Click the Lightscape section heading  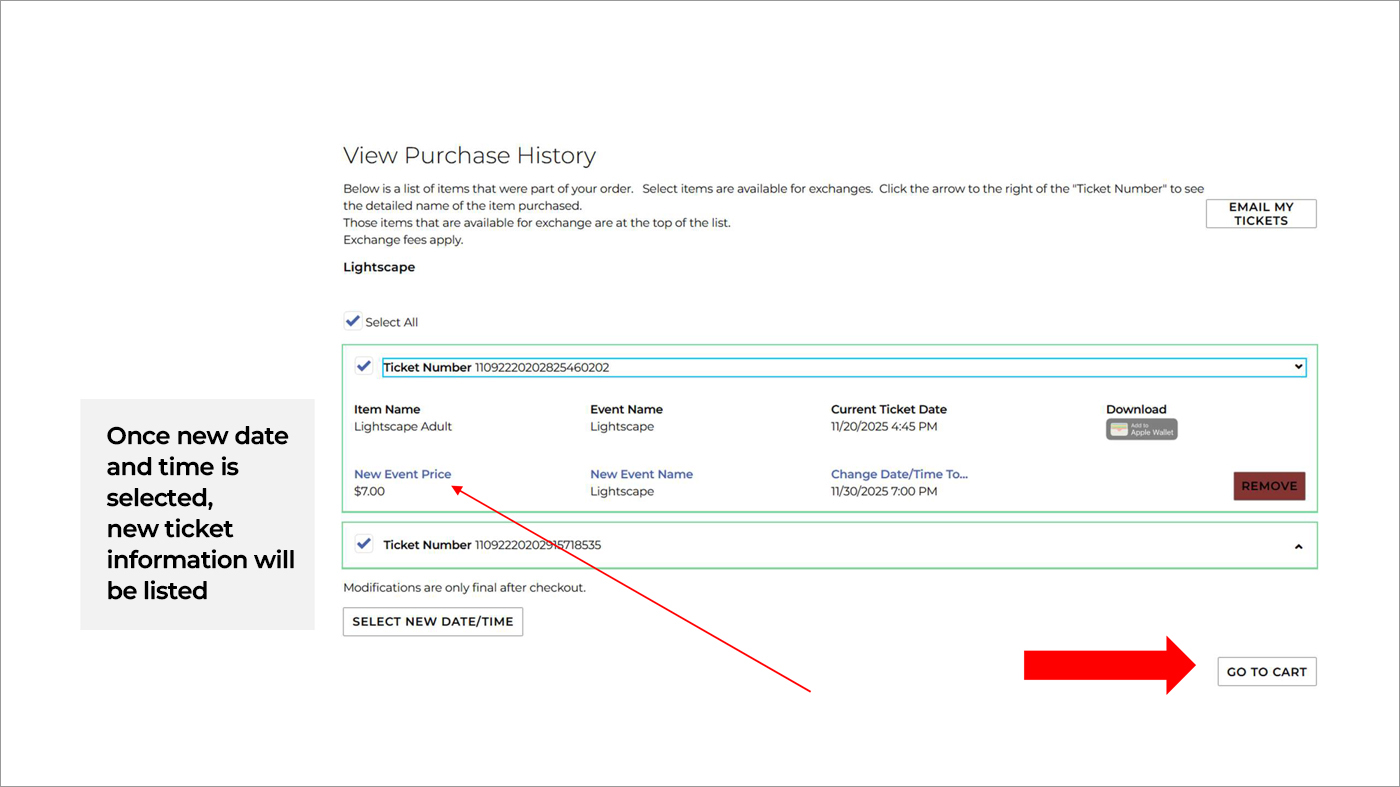click(379, 267)
